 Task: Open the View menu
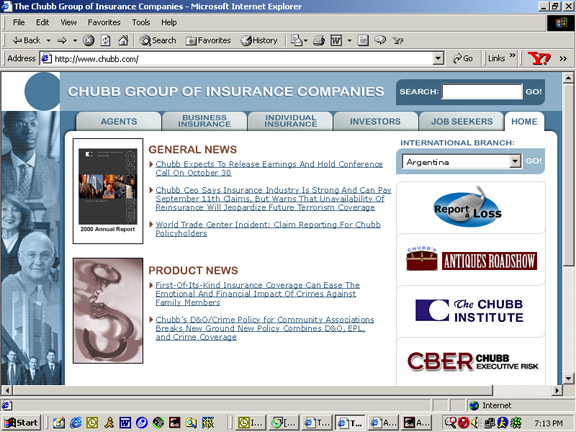click(69, 22)
